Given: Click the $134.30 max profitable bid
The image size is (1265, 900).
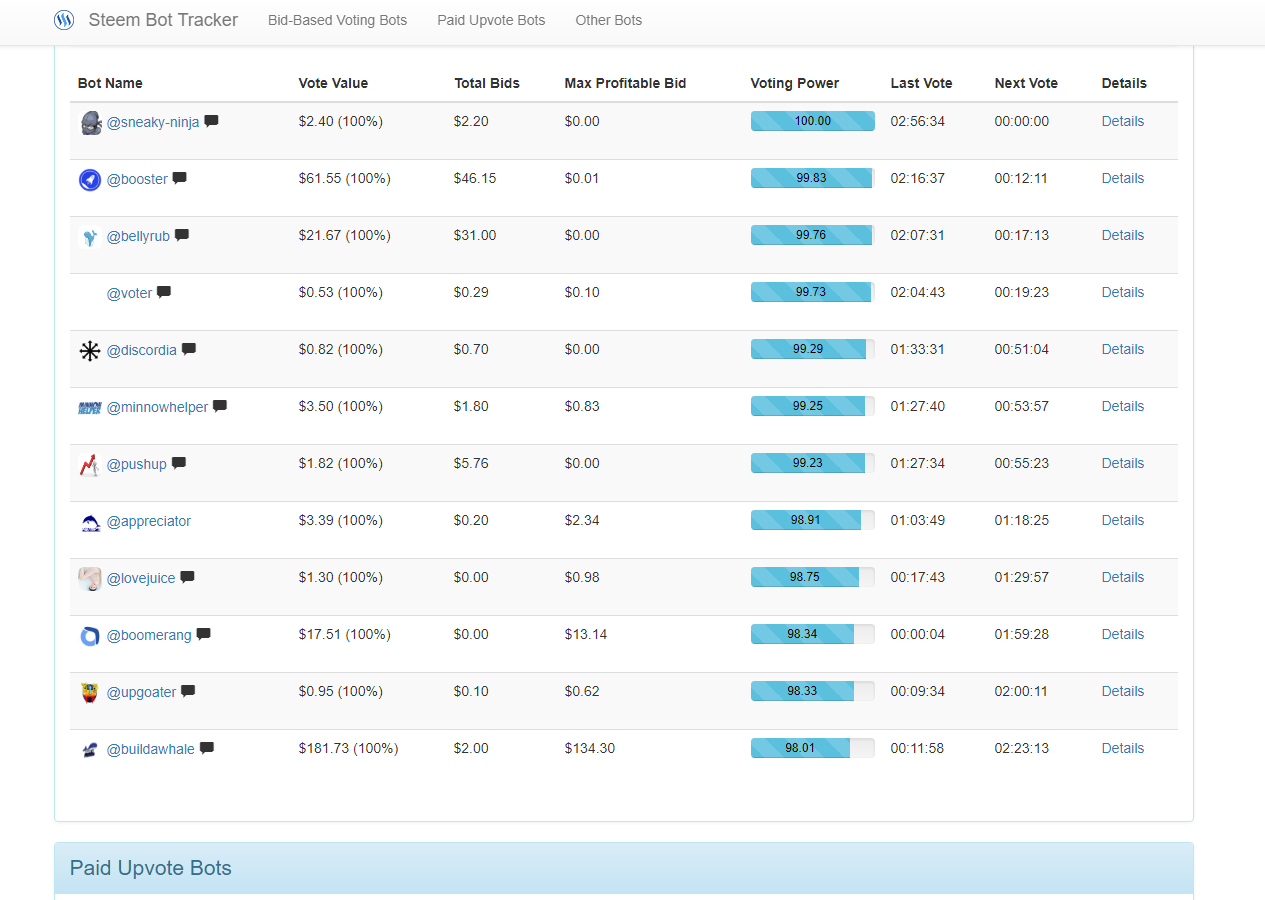Looking at the screenshot, I should 589,748.
